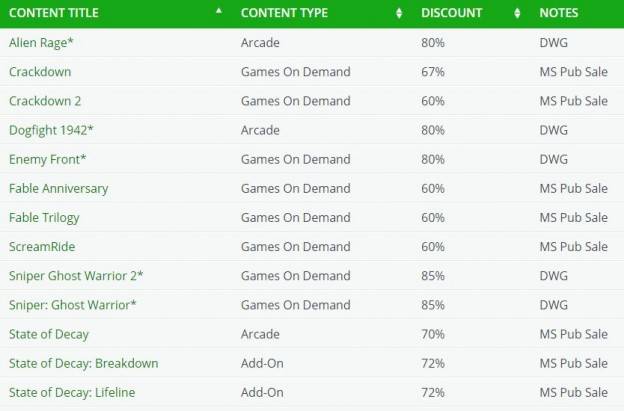Viewport: 624px width, 411px height.
Task: Open the Alien Rage* link
Action: pyautogui.click(x=41, y=43)
